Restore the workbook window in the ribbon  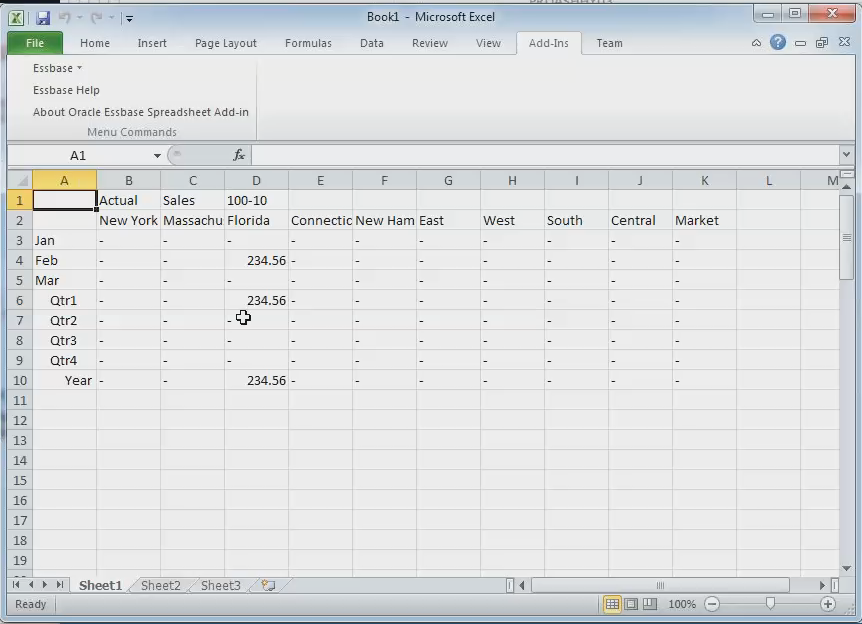822,43
